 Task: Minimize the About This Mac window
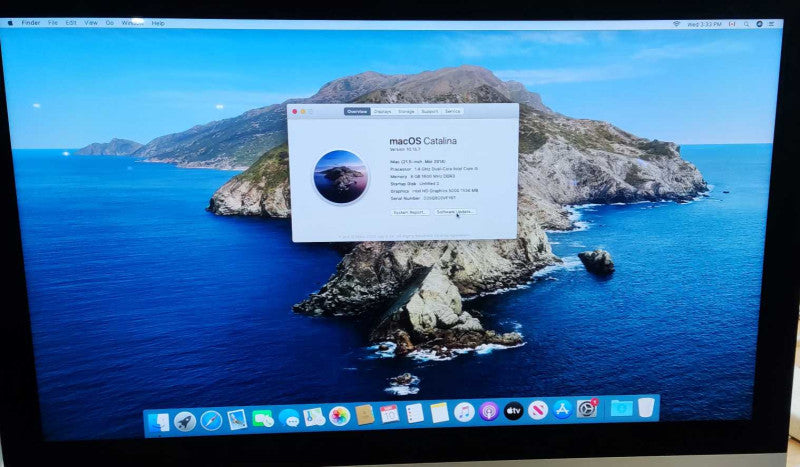pos(303,111)
